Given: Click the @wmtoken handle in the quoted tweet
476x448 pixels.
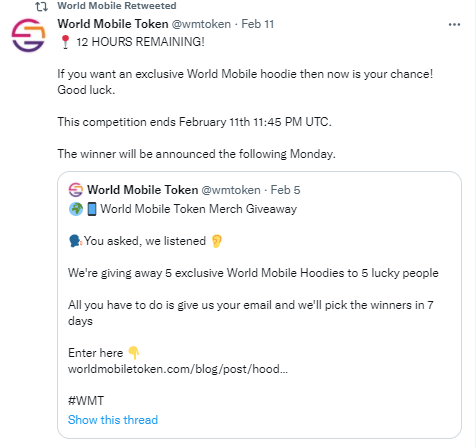Looking at the screenshot, I should coord(231,190).
